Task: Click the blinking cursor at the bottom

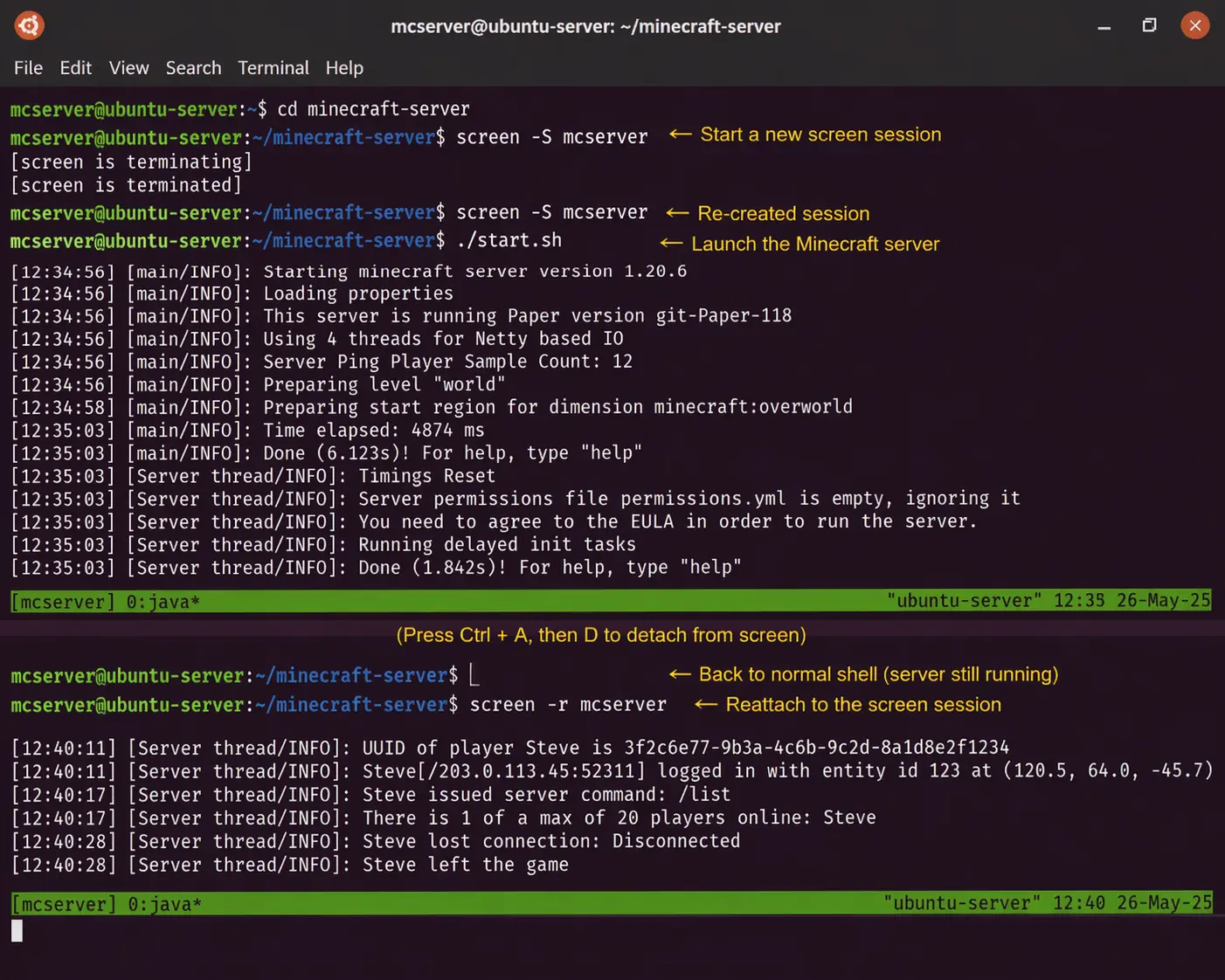Action: point(16,930)
